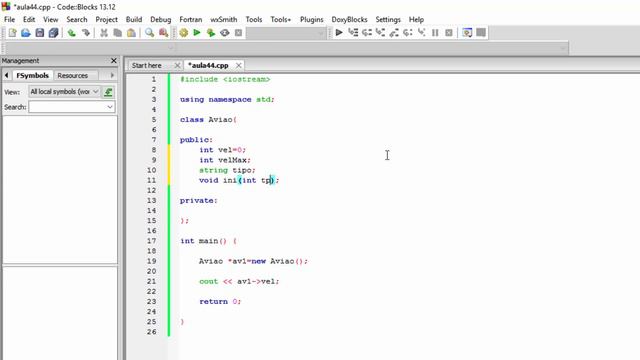Click the symbol Search input field

tap(68, 107)
